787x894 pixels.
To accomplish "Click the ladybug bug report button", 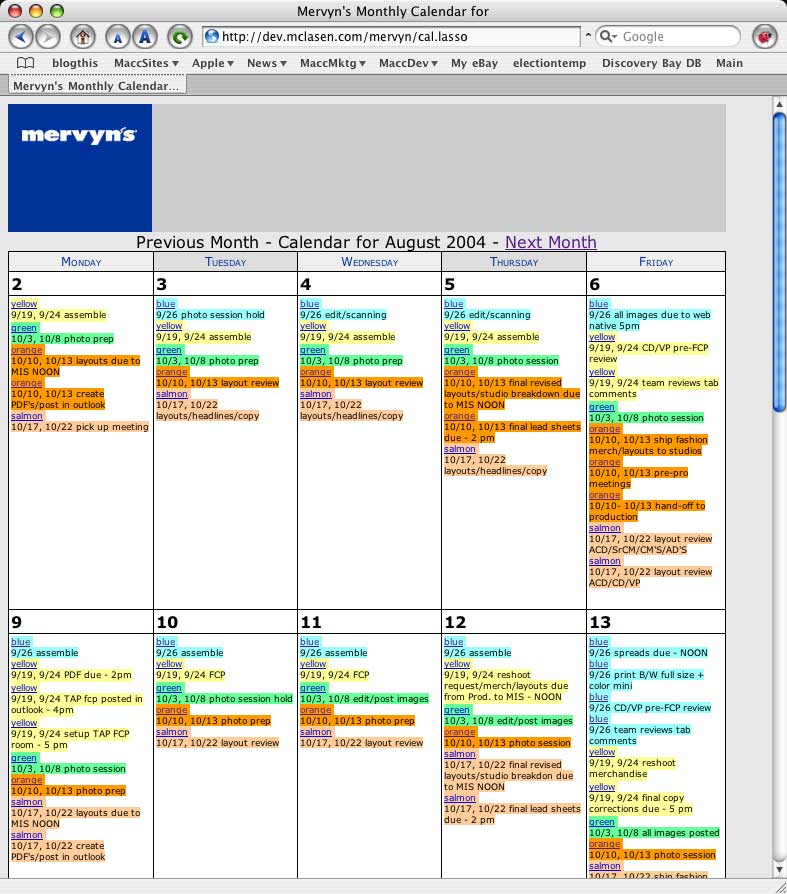I will 765,37.
